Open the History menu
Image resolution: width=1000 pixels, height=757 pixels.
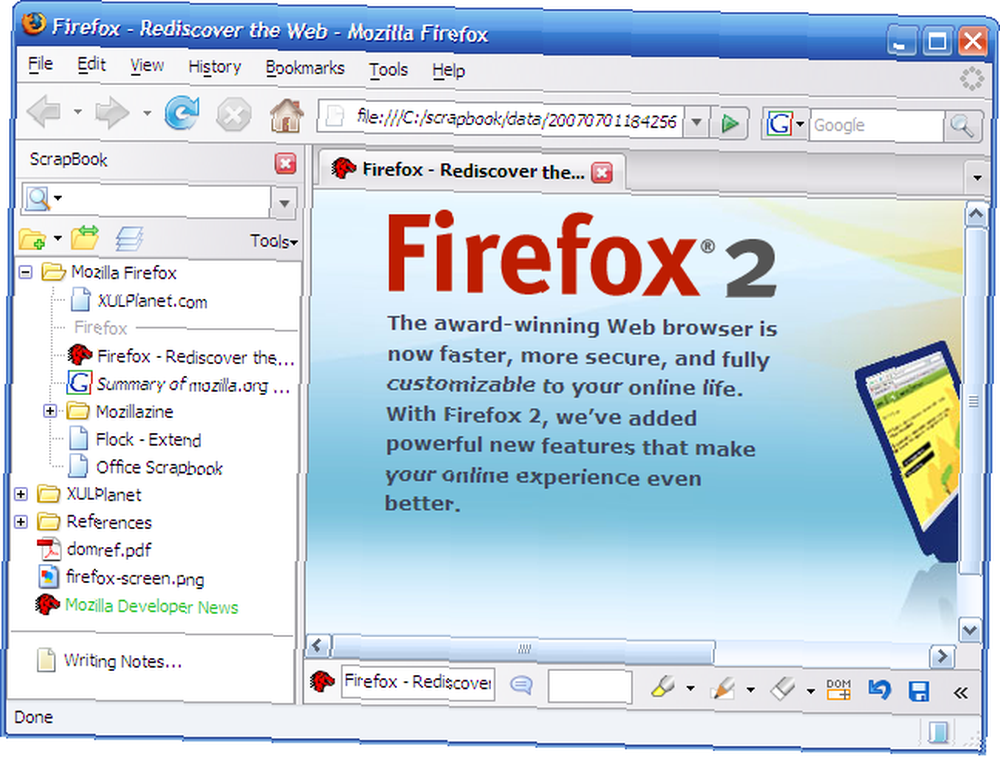pos(214,67)
